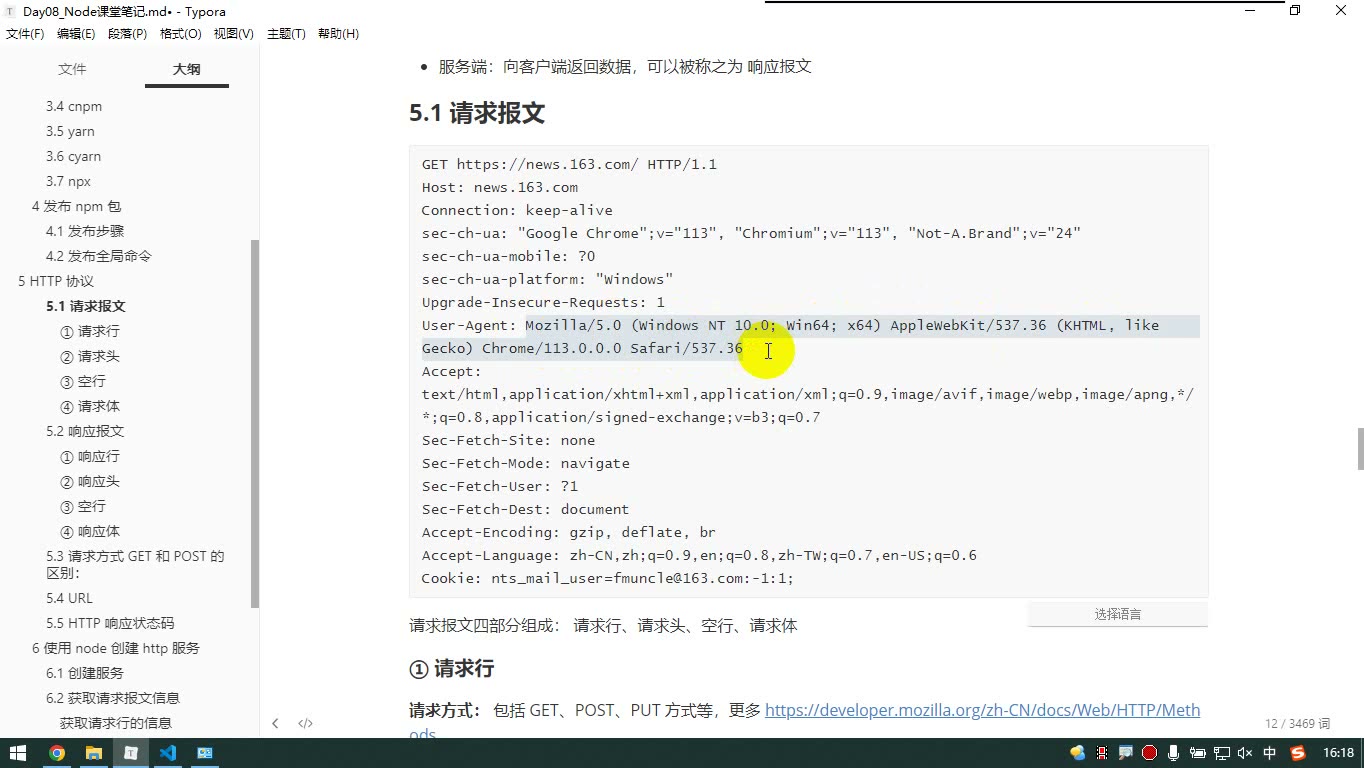Click the red stop recording tray icon
1364x768 pixels.
1150,753
